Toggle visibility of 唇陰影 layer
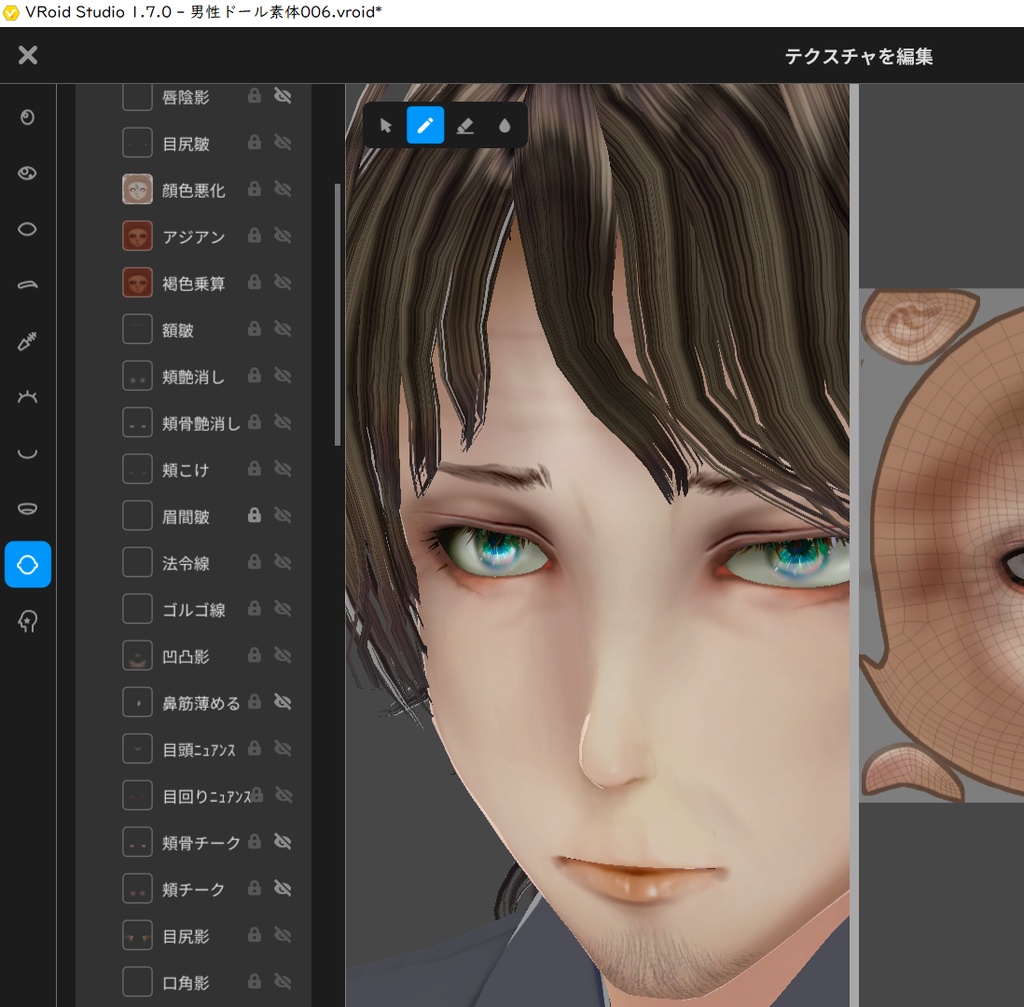Viewport: 1024px width, 1007px height. pos(282,96)
